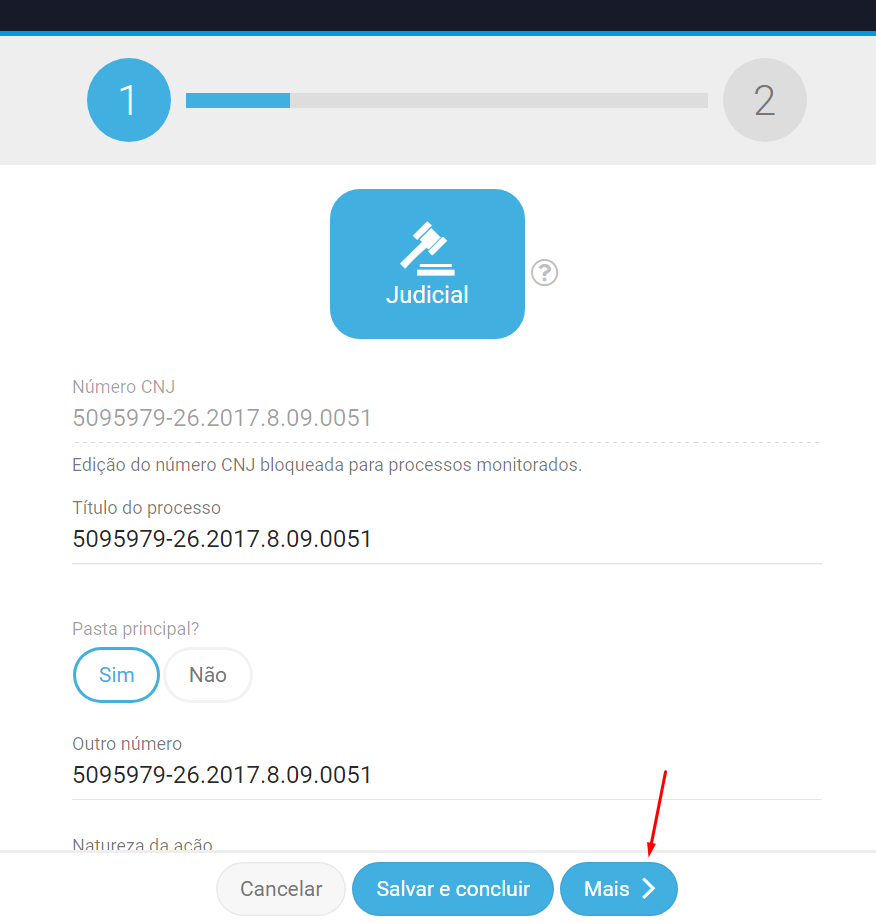
Task: Choose Não for Pasta principal
Action: click(x=208, y=675)
